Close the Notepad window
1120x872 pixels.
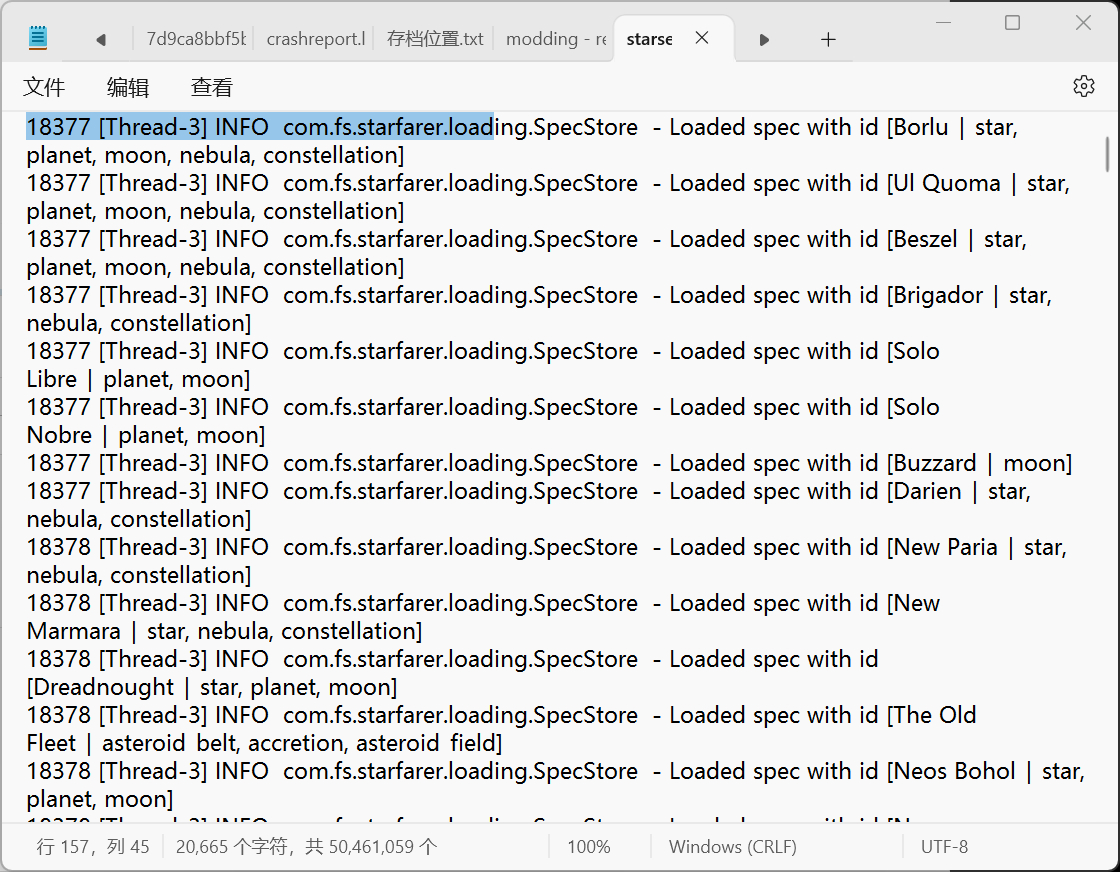coord(1083,23)
